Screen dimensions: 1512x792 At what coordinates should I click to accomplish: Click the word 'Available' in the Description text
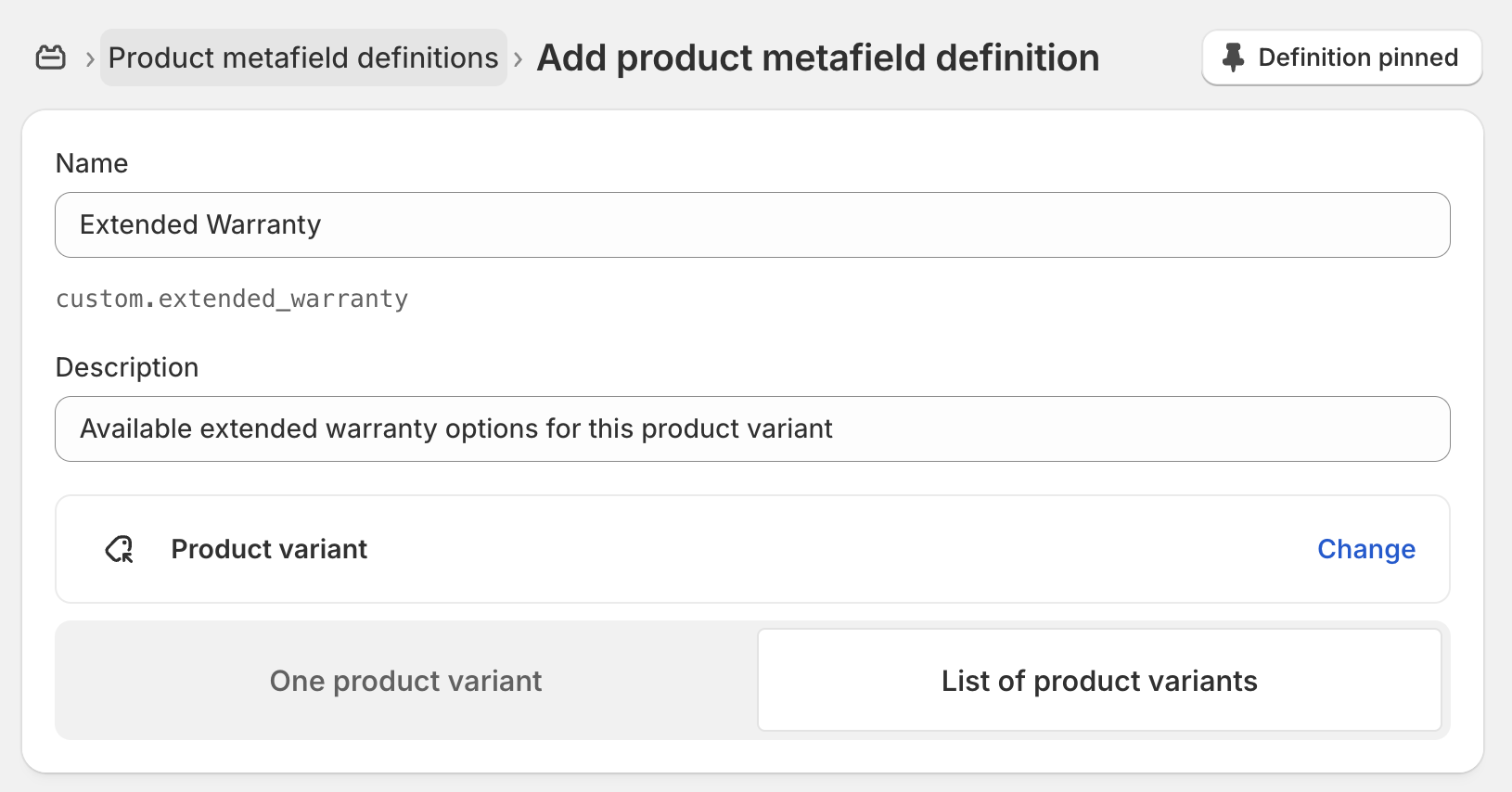pyautogui.click(x=135, y=429)
